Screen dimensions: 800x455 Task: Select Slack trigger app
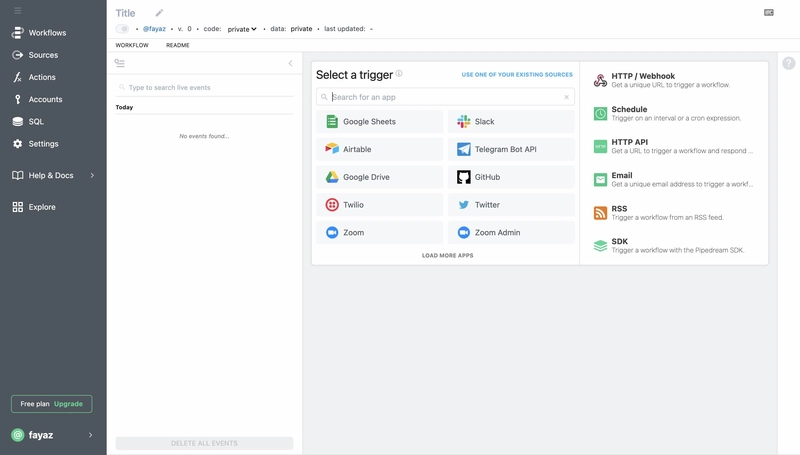click(511, 121)
